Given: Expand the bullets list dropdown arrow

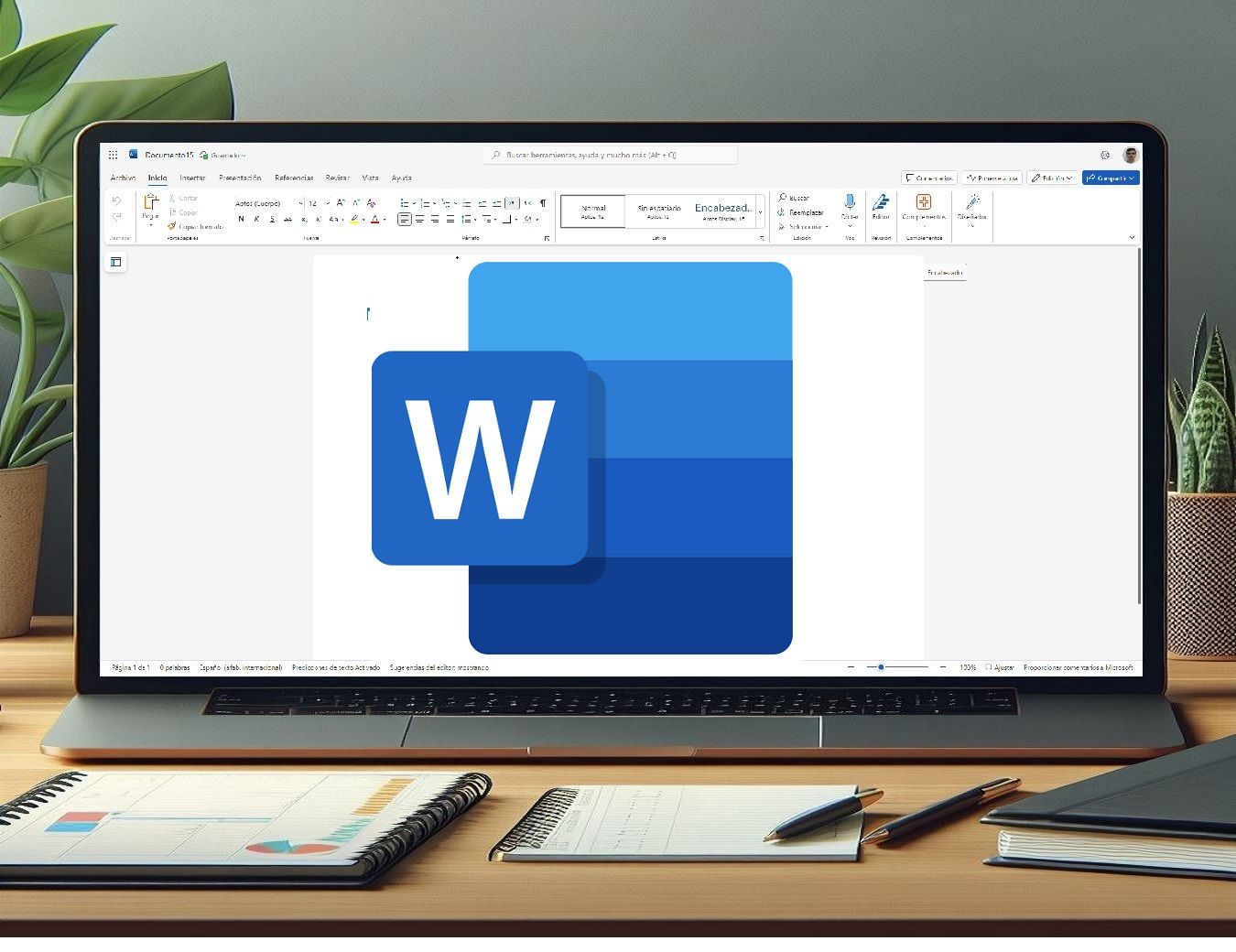Looking at the screenshot, I should click(414, 203).
